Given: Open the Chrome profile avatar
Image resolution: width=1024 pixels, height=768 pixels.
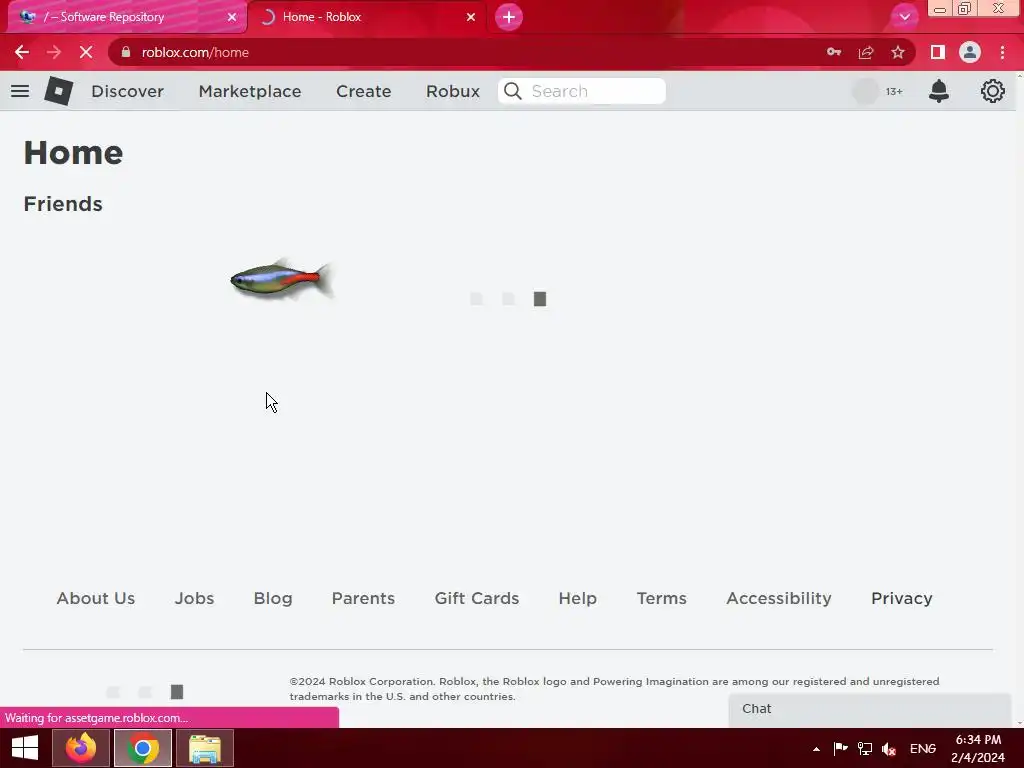Looking at the screenshot, I should pos(970,52).
